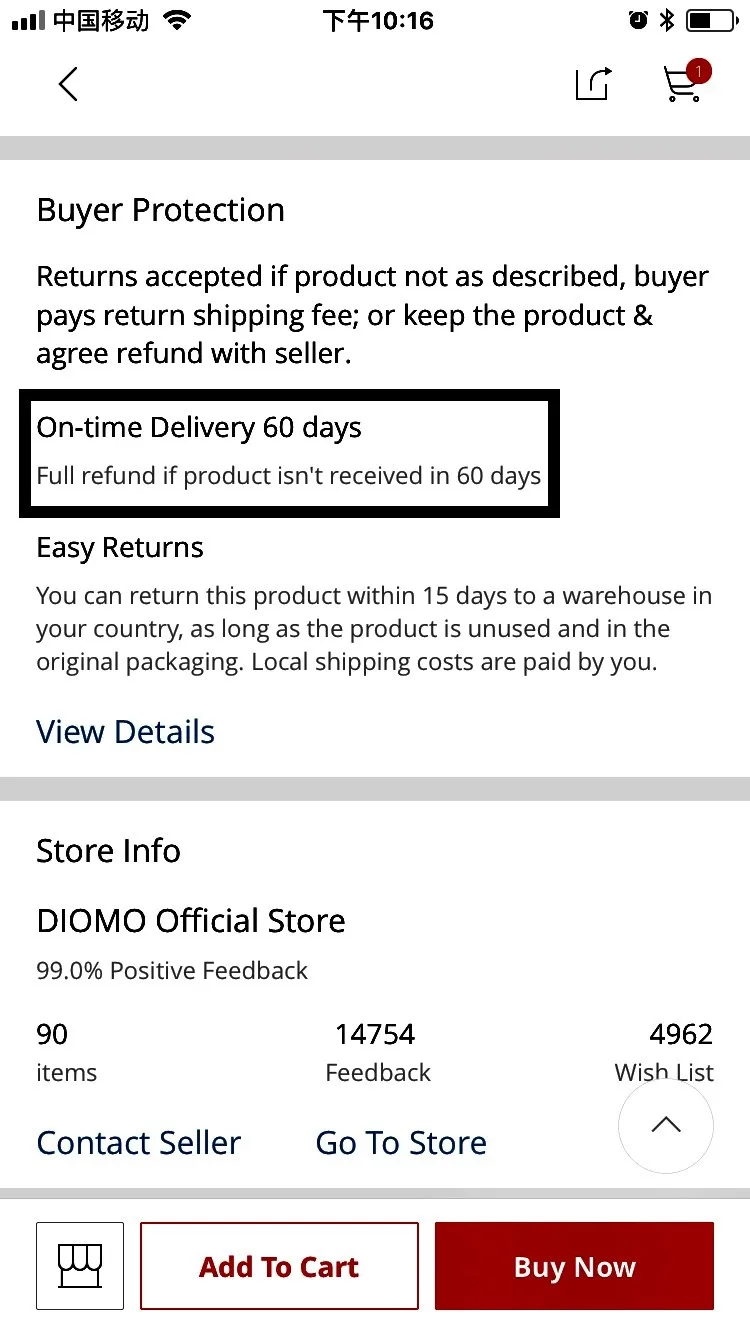Screen dimensions: 750x1334
Task: Tap the back arrow icon
Action: point(68,84)
